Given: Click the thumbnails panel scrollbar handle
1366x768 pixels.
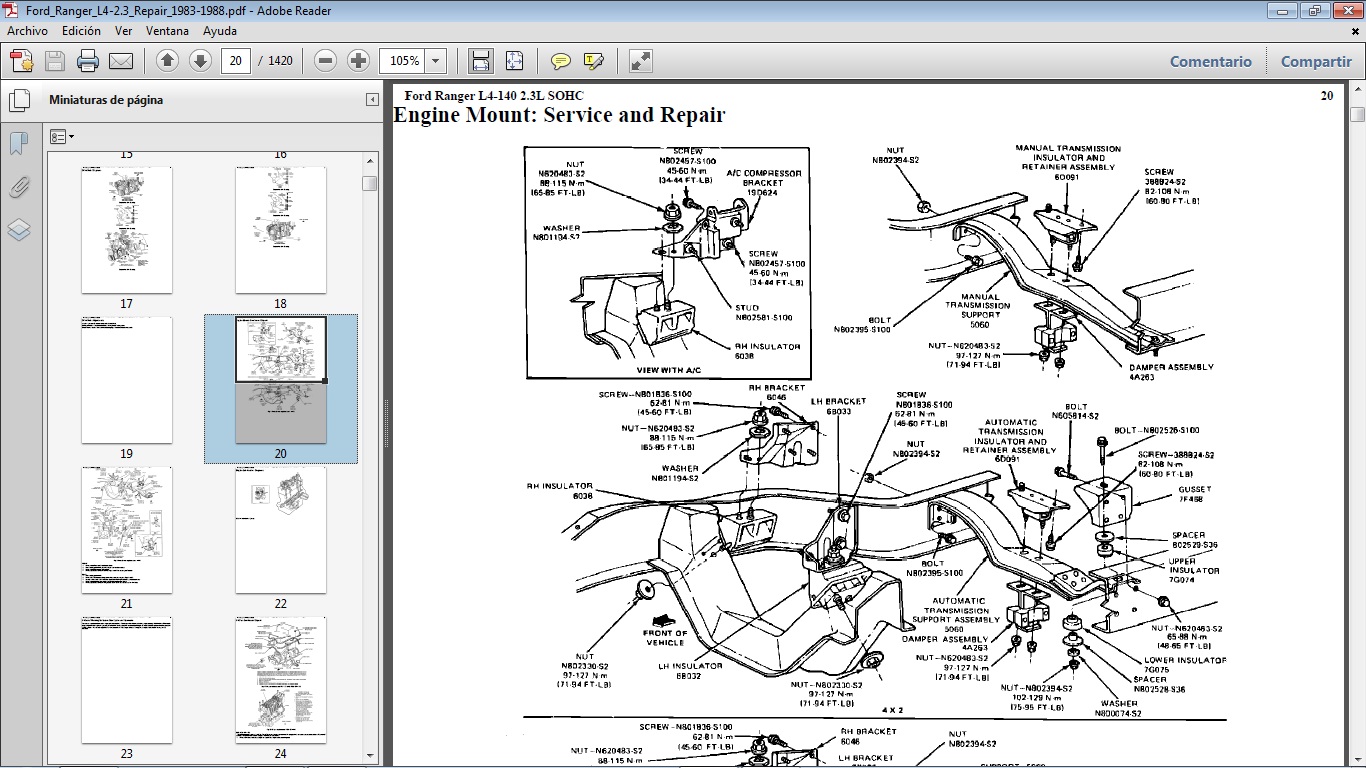Looking at the screenshot, I should tap(370, 183).
